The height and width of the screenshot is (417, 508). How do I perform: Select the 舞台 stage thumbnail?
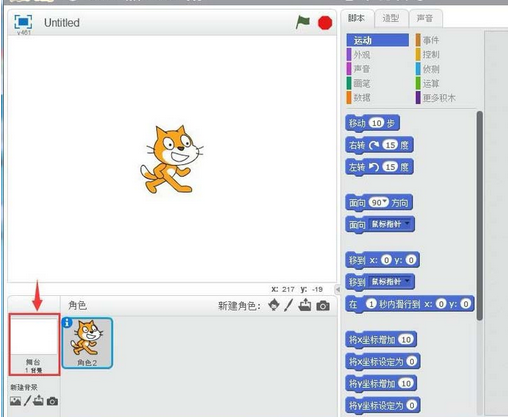[34, 344]
